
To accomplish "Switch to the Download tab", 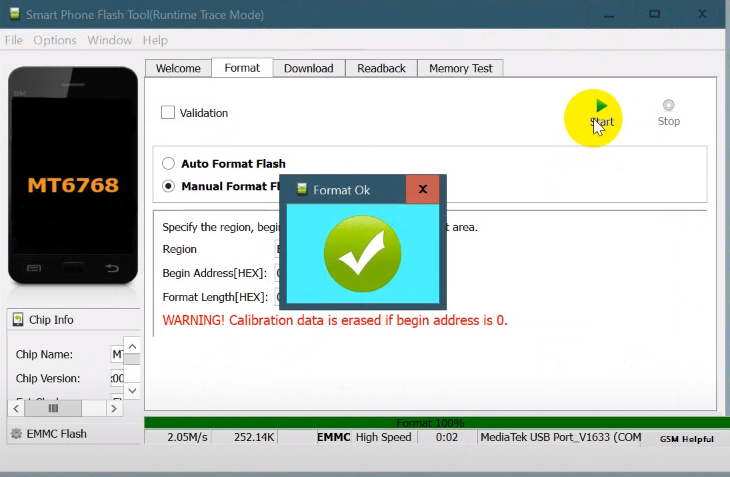I will pos(309,68).
